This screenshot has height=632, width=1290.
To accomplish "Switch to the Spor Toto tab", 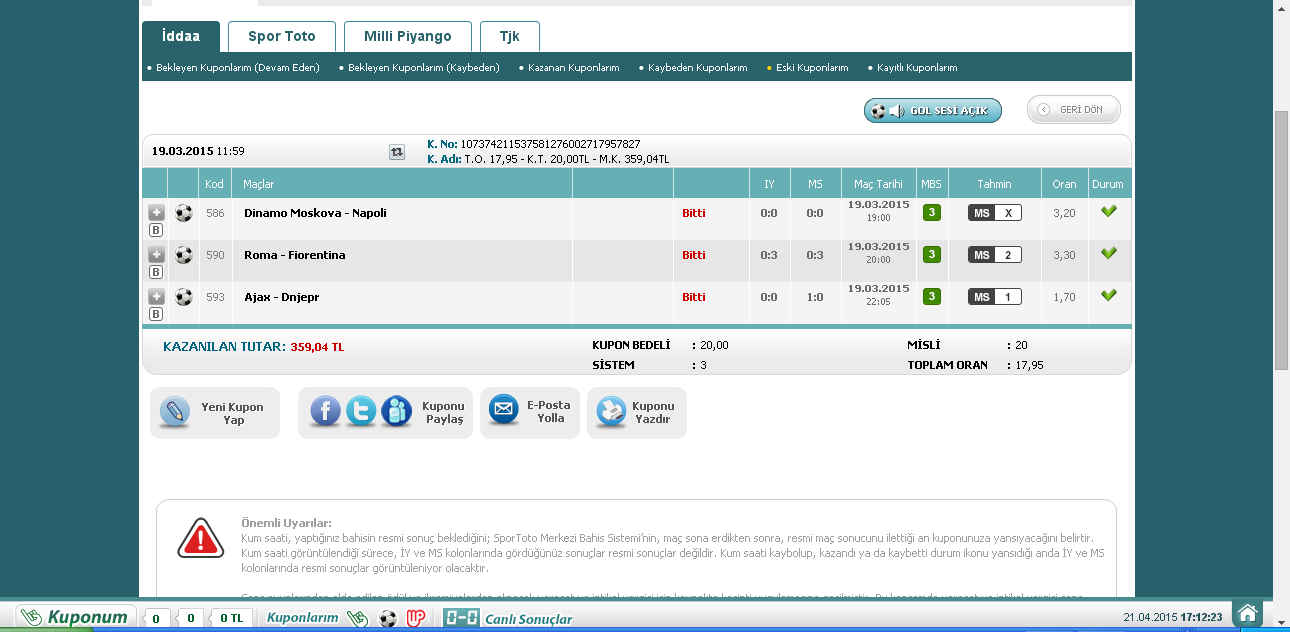I will (x=282, y=37).
